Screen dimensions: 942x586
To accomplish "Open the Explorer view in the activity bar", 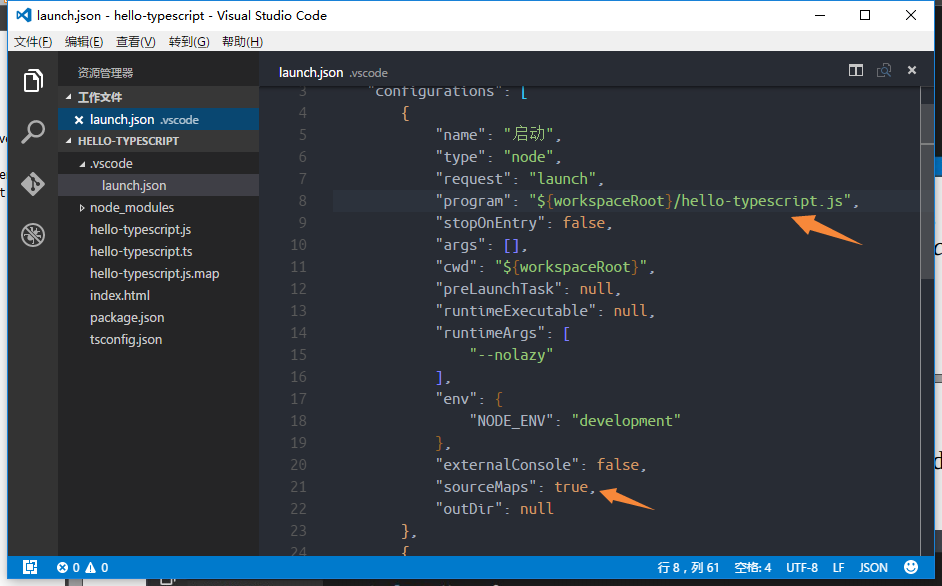I will pos(32,82).
